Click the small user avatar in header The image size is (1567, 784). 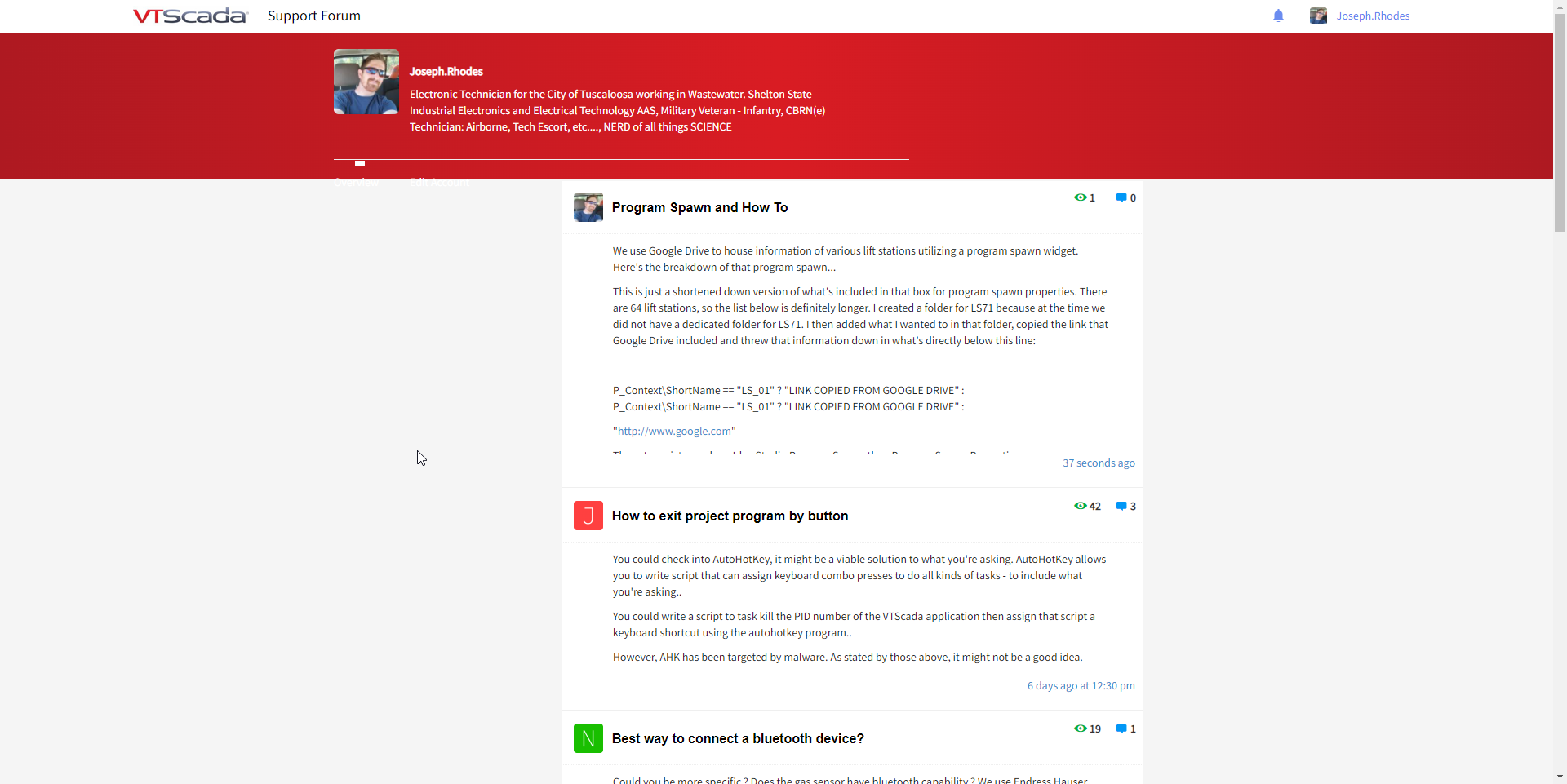pyautogui.click(x=1318, y=16)
